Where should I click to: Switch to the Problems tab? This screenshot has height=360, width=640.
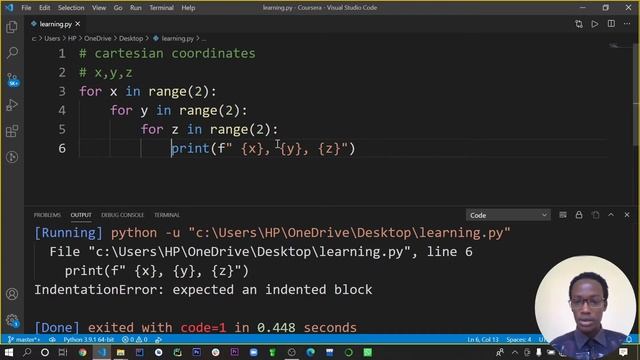coord(47,215)
